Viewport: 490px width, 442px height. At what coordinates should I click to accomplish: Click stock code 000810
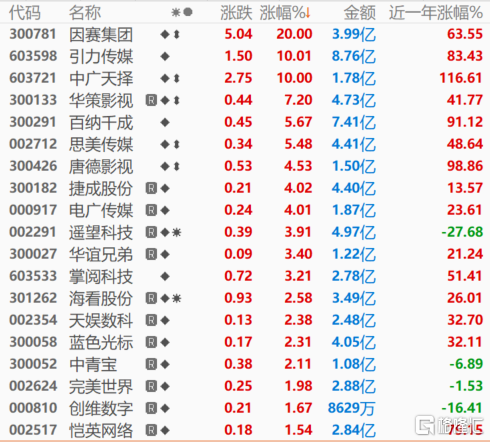33,408
